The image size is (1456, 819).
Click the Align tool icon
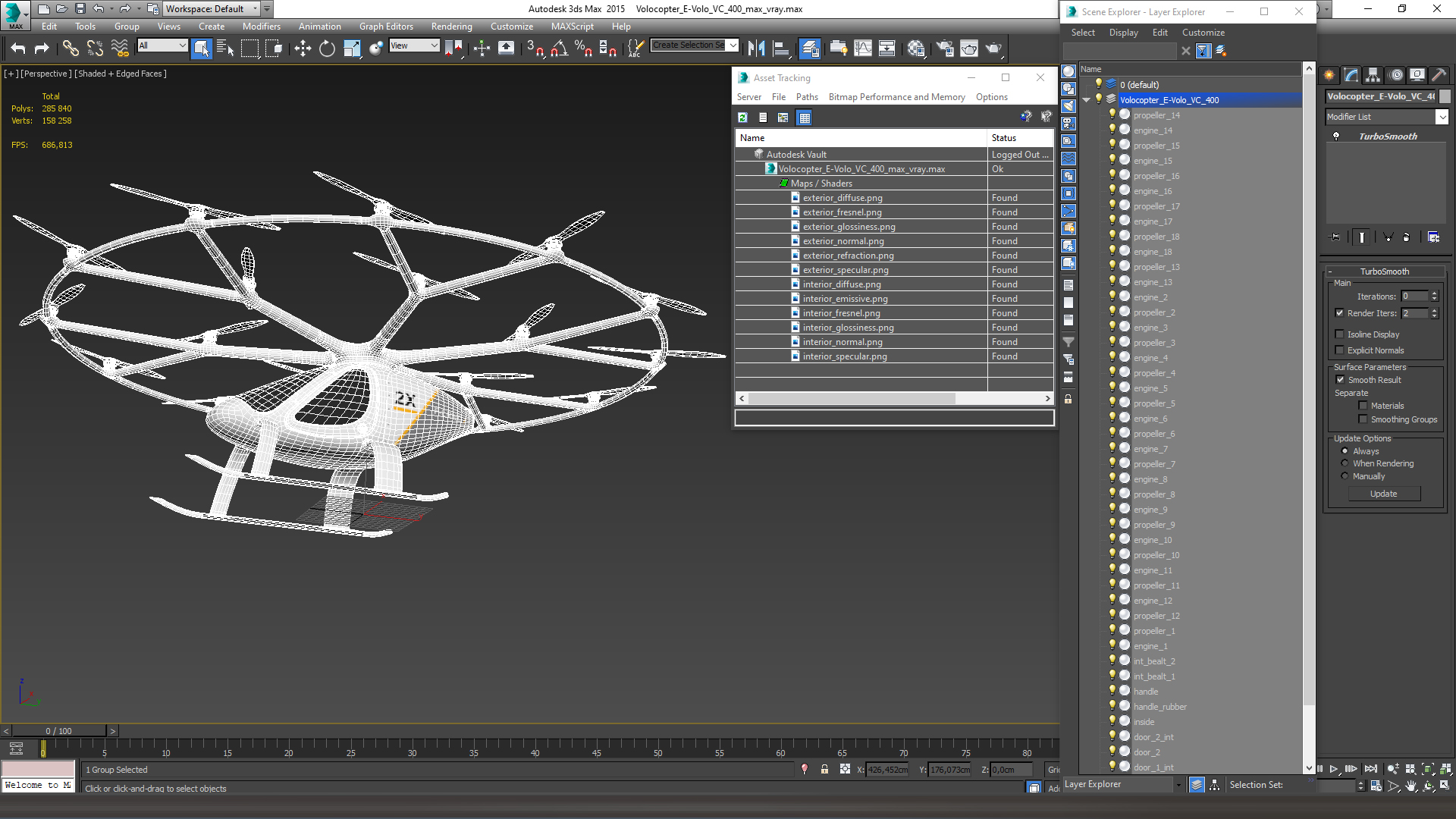pyautogui.click(x=781, y=49)
